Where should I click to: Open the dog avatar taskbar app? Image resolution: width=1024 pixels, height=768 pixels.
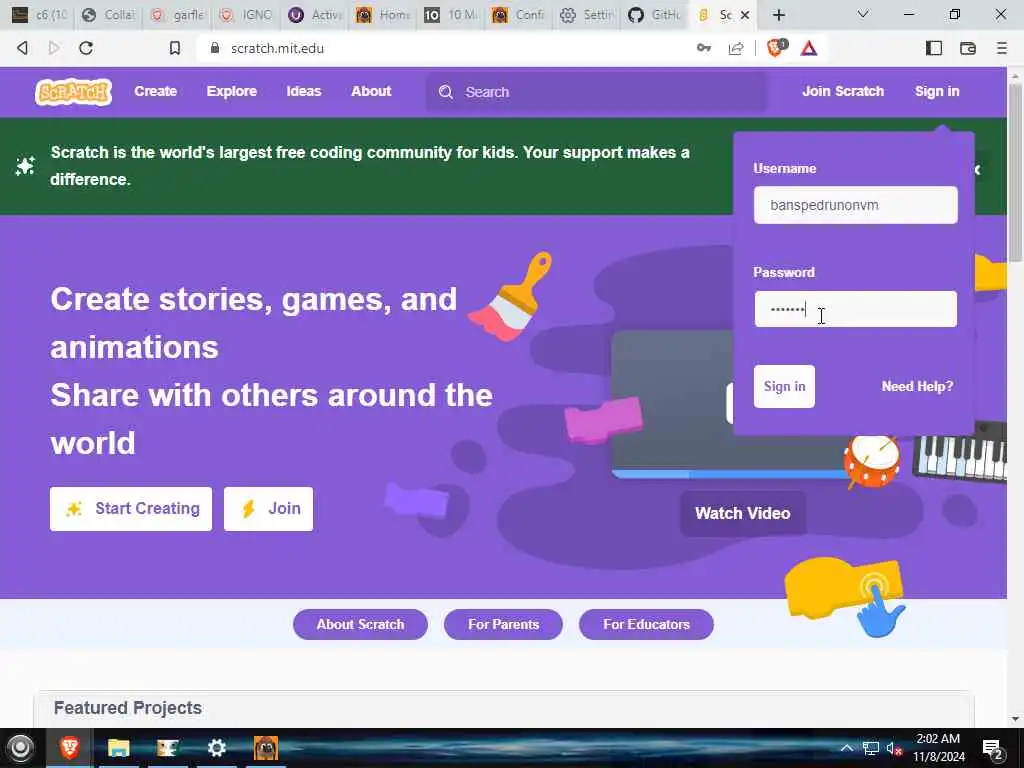click(x=265, y=748)
